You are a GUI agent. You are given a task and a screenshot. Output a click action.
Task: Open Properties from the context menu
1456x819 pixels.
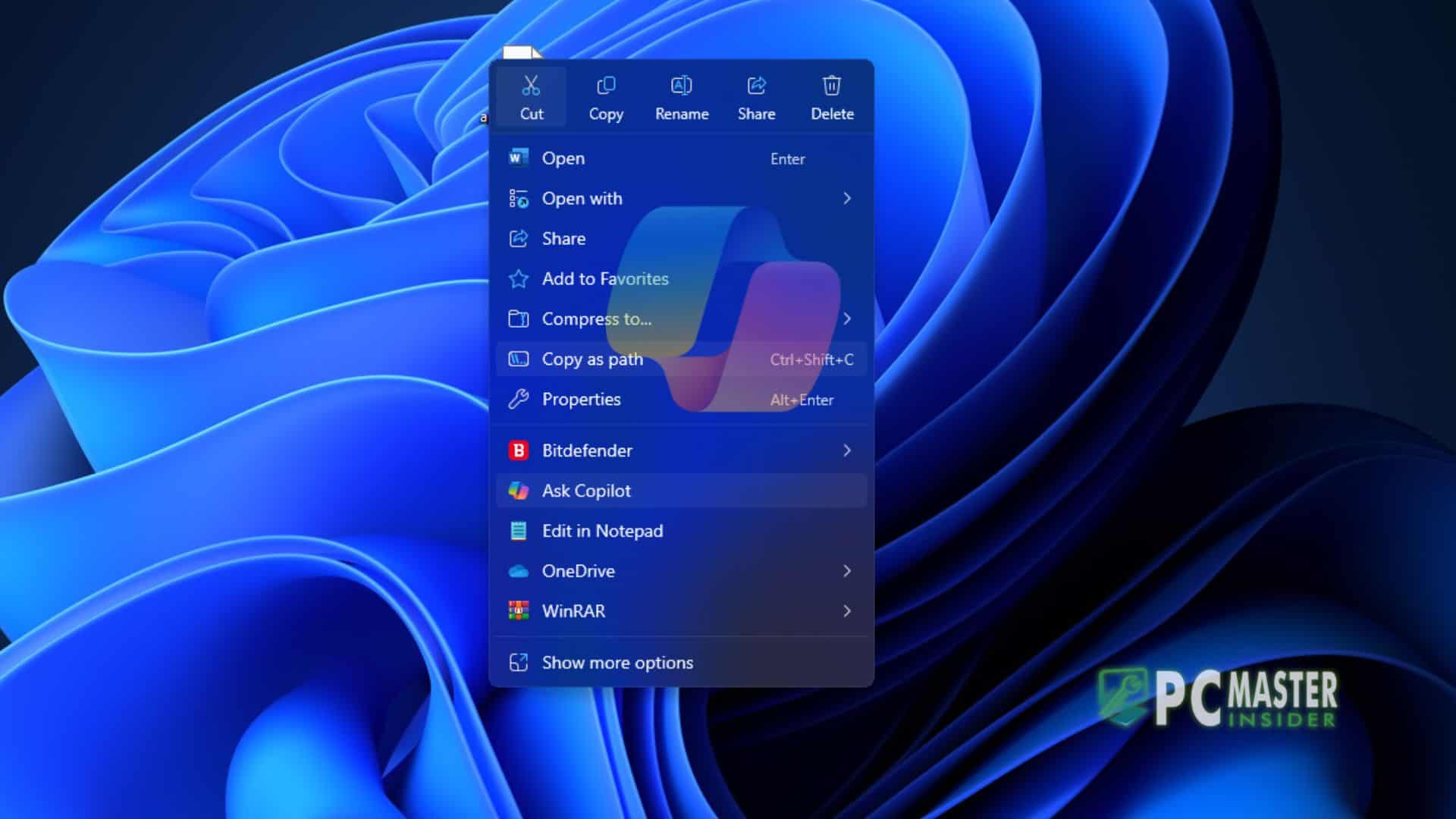581,400
